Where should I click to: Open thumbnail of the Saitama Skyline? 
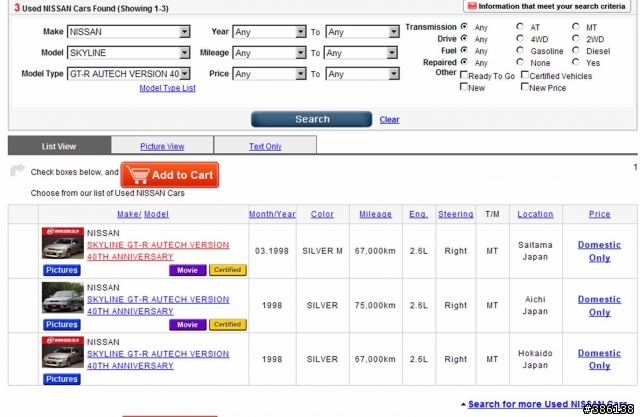click(63, 243)
